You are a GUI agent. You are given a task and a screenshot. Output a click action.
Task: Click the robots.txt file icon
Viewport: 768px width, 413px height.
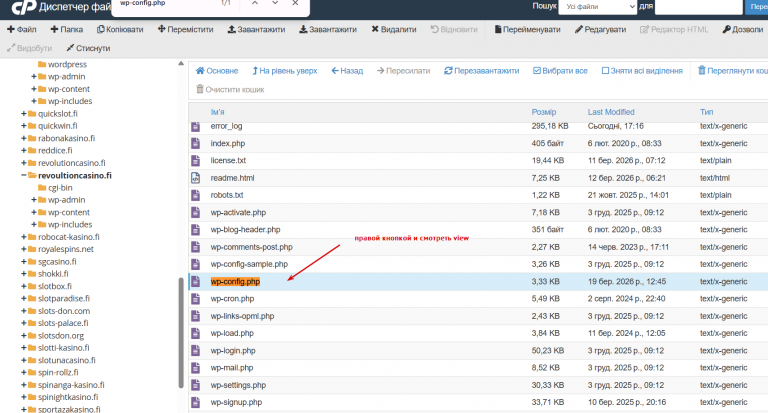pos(195,195)
